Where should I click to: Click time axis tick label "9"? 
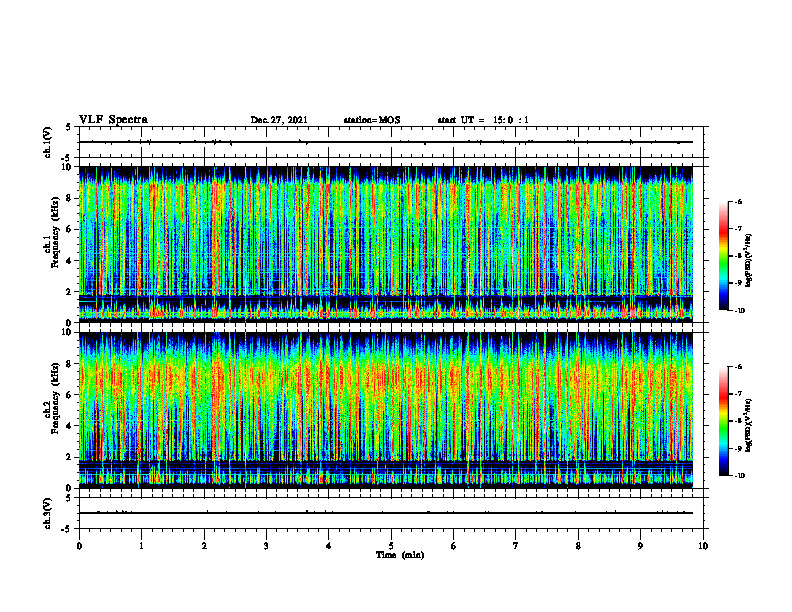click(640, 546)
